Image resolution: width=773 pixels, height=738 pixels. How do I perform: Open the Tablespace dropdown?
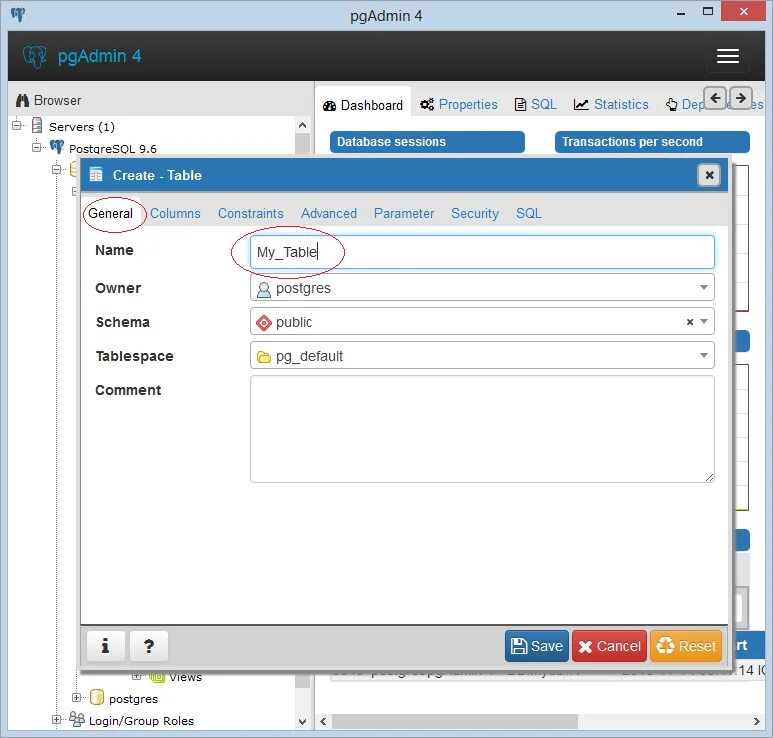click(703, 355)
